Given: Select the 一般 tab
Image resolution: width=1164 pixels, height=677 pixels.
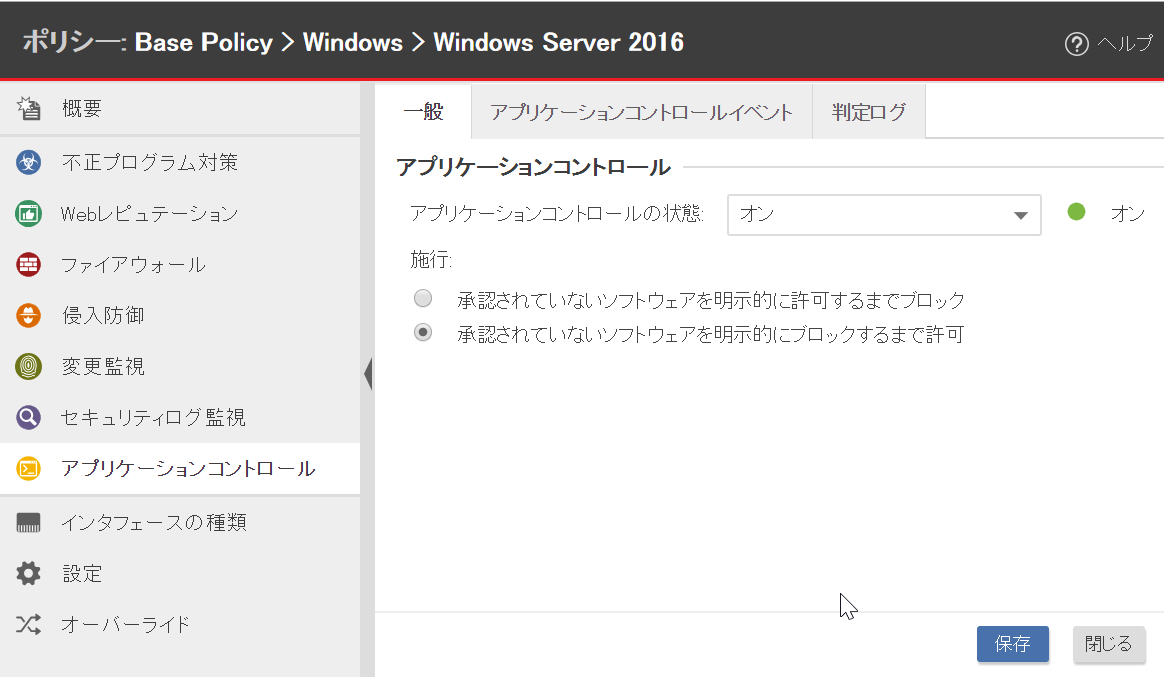Looking at the screenshot, I should click(x=423, y=112).
